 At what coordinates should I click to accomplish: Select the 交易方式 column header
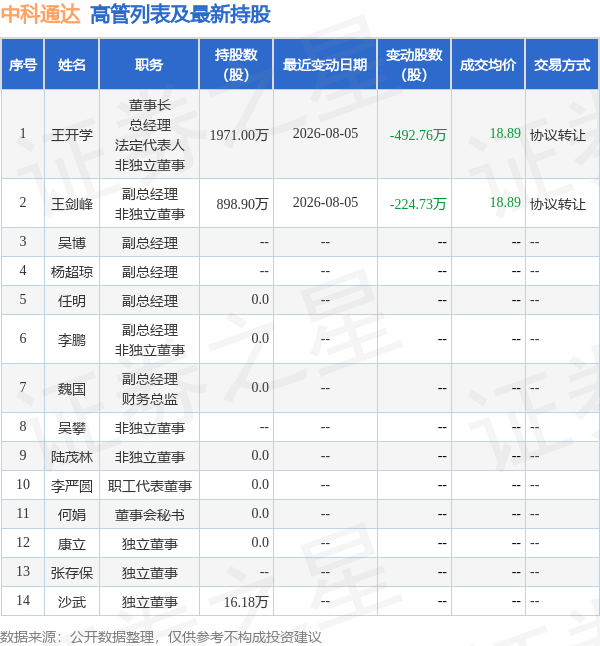point(562,65)
